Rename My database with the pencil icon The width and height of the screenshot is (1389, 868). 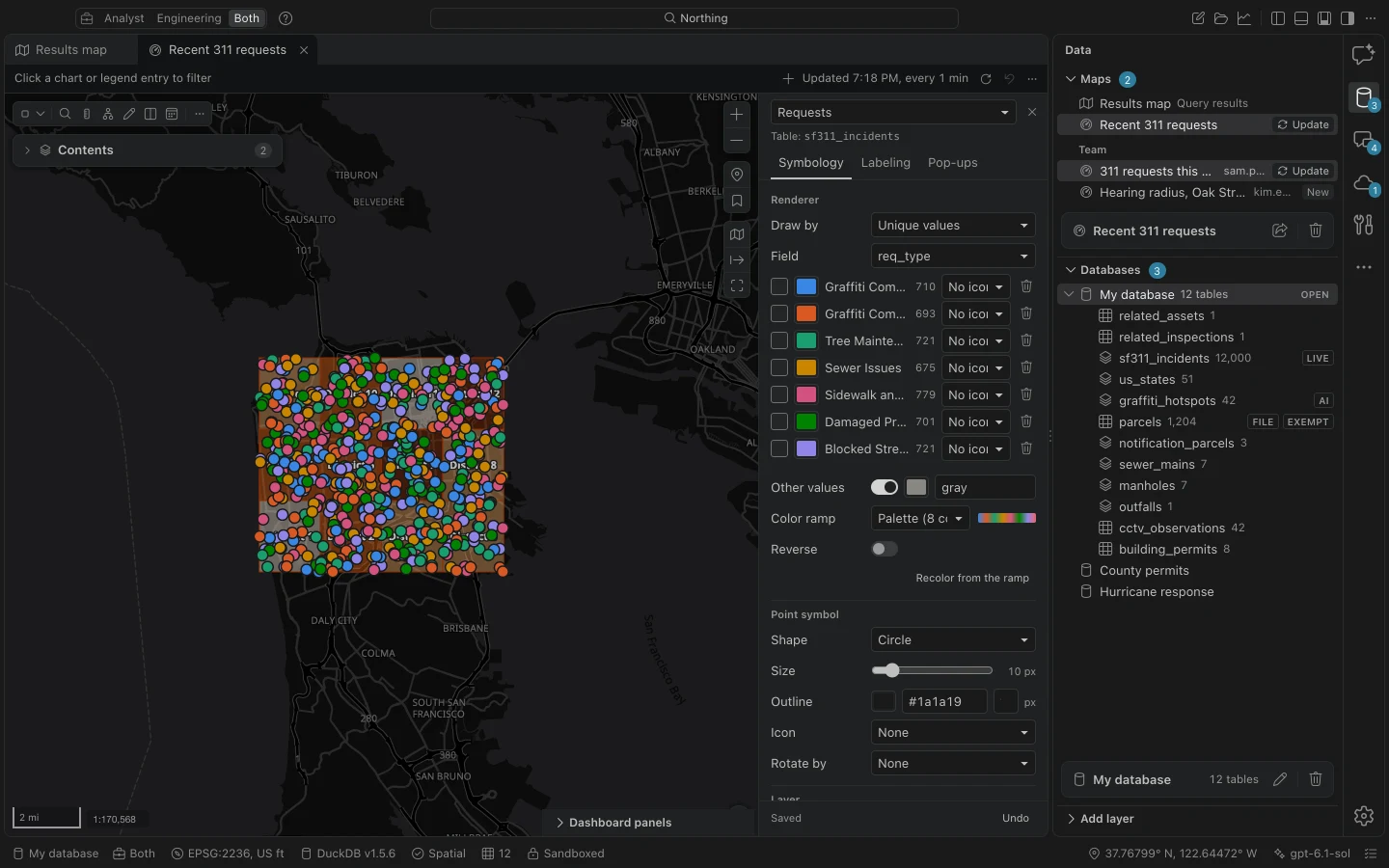[1280, 779]
